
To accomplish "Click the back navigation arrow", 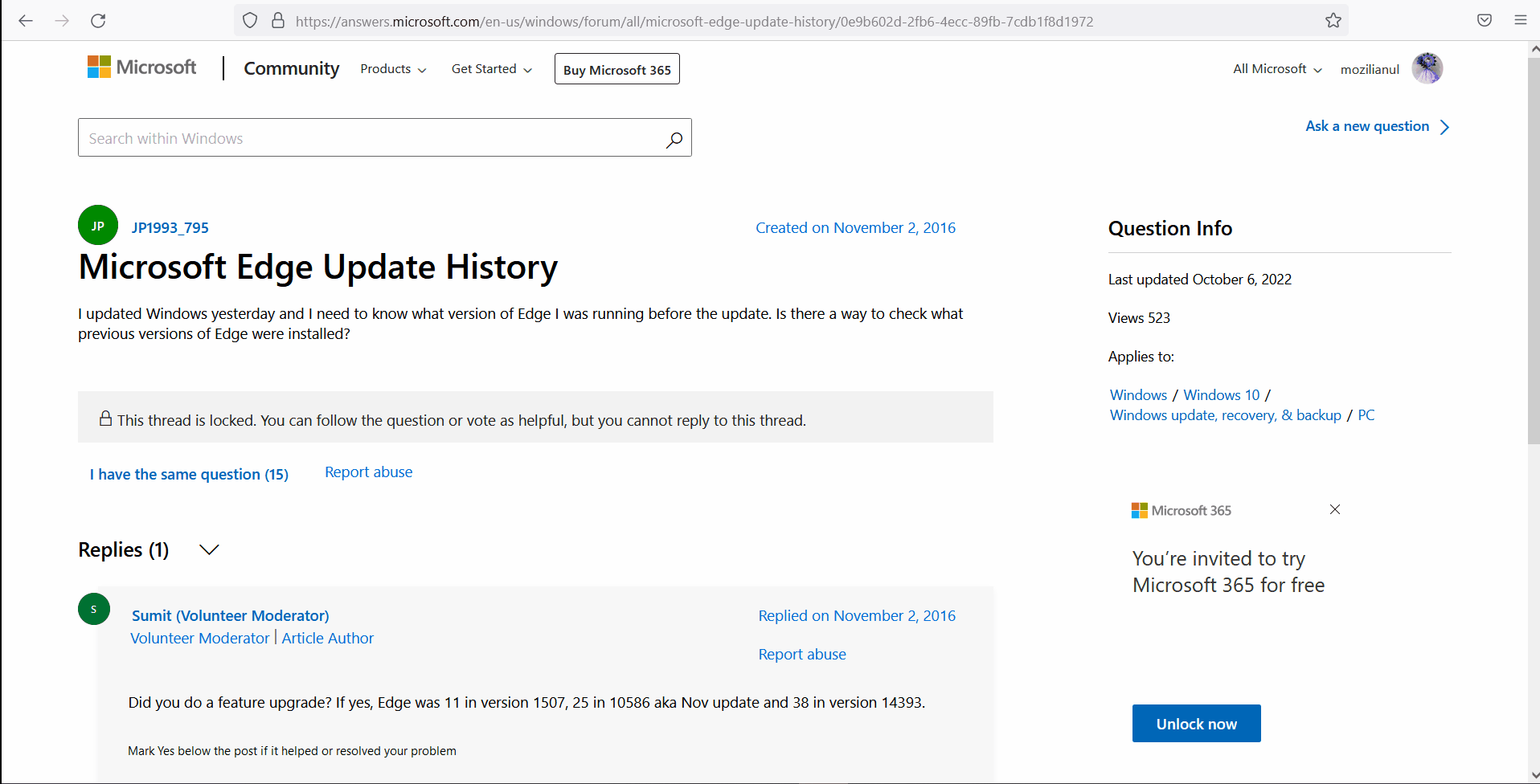I will pyautogui.click(x=26, y=21).
